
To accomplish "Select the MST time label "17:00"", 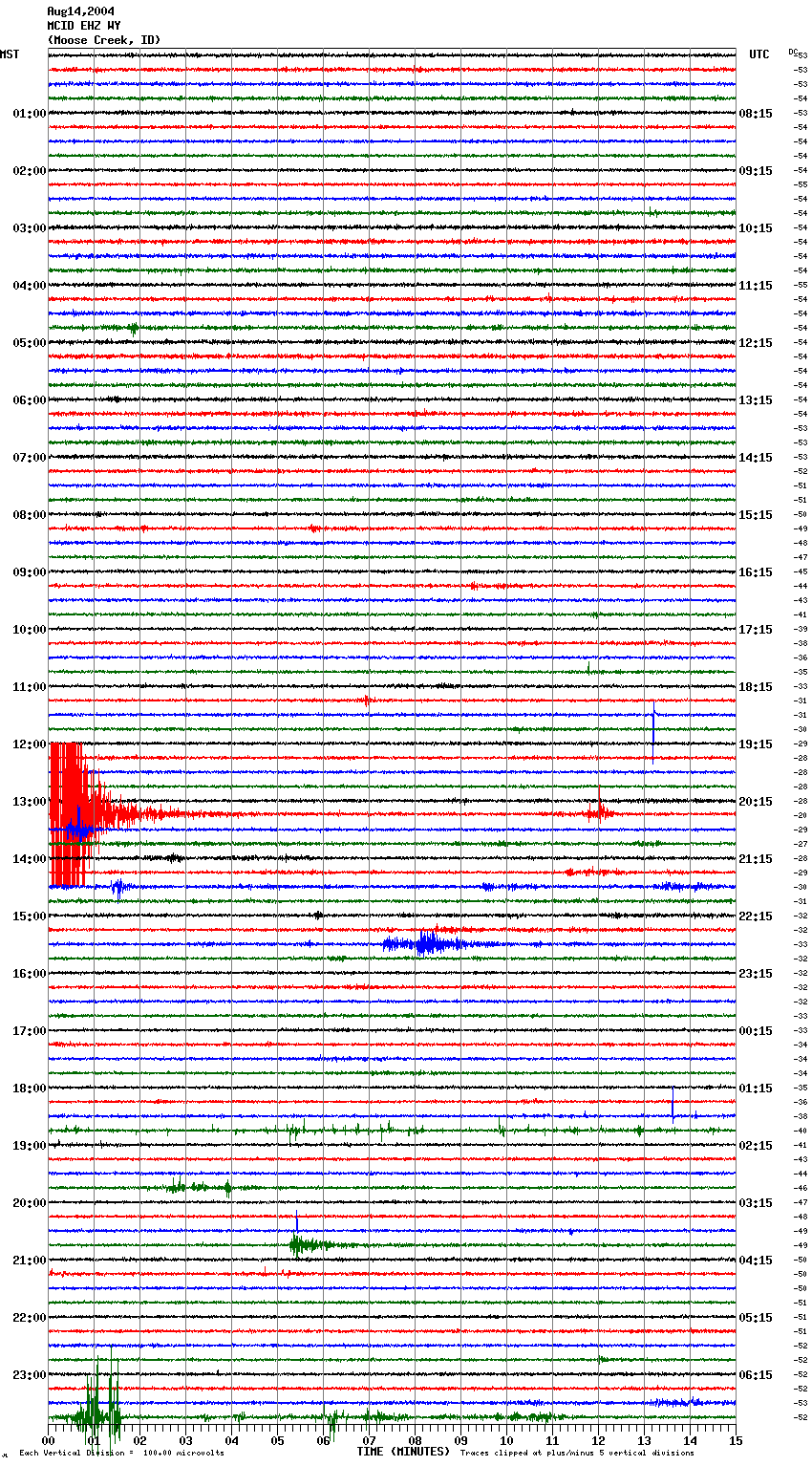I will [30, 1031].
